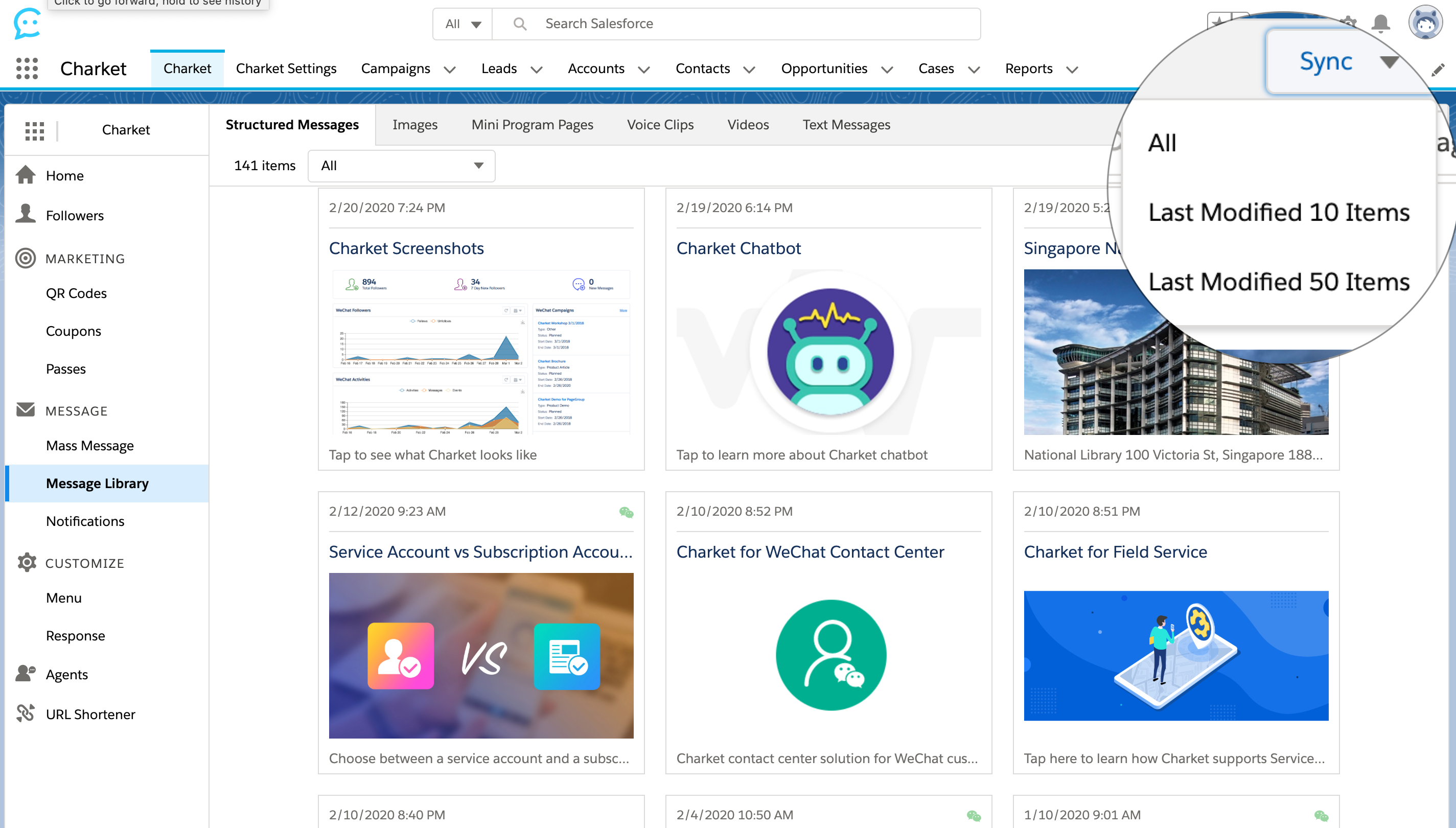Click the pencil edit navigation icon
Screen dimensions: 1456x828
coord(1437,70)
